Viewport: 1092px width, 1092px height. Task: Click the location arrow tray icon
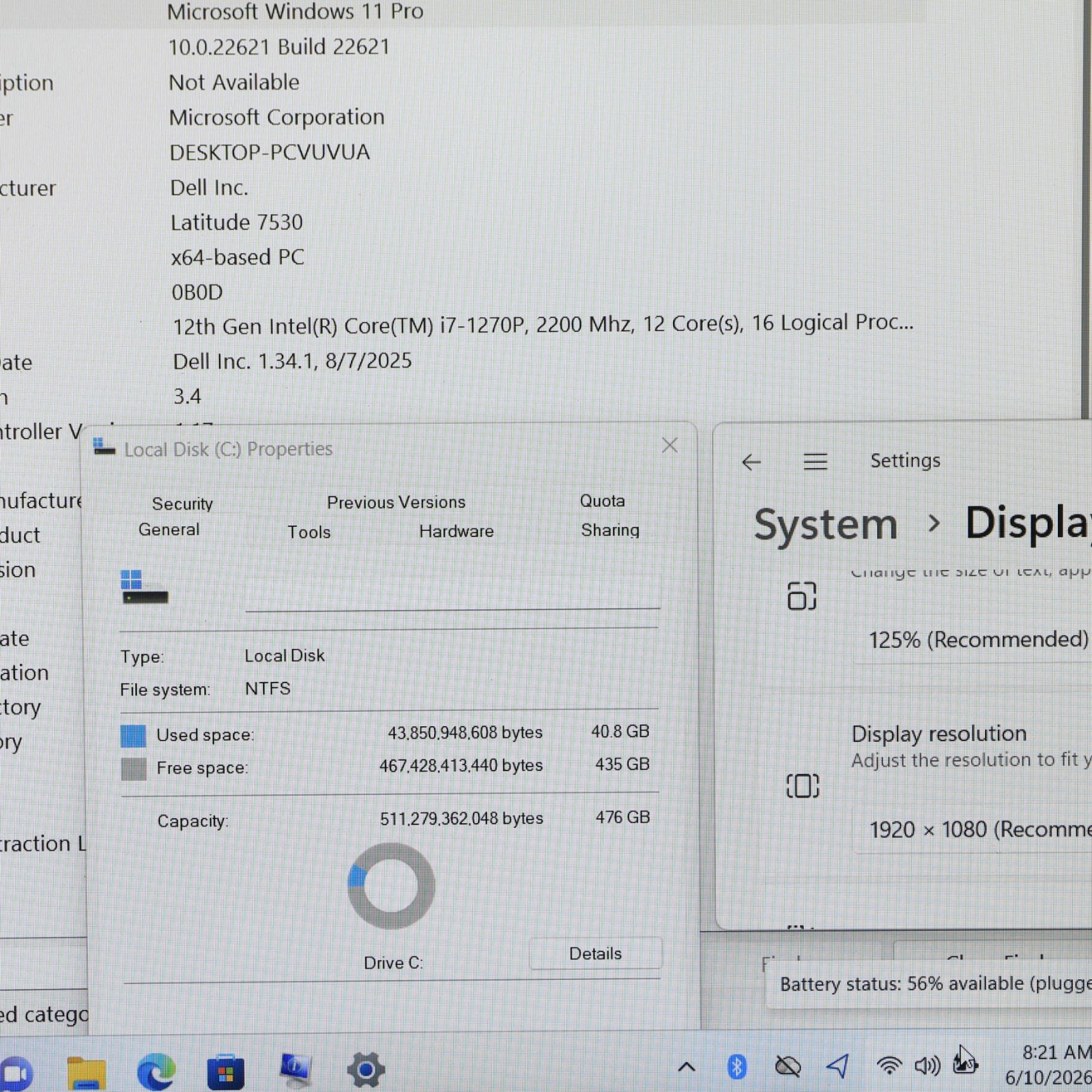pyautogui.click(x=838, y=1065)
